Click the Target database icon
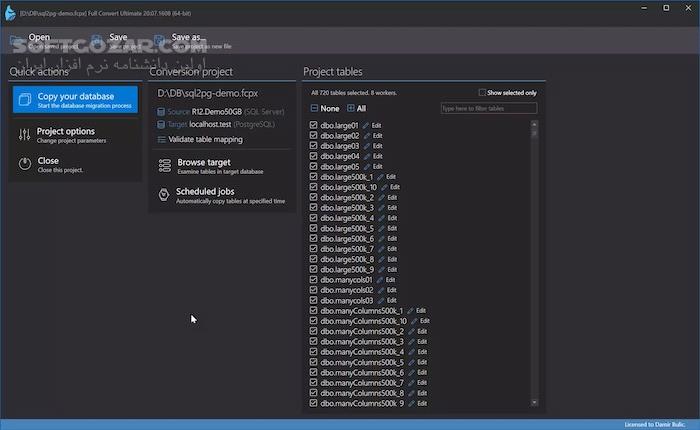The image size is (700, 430). (161, 125)
